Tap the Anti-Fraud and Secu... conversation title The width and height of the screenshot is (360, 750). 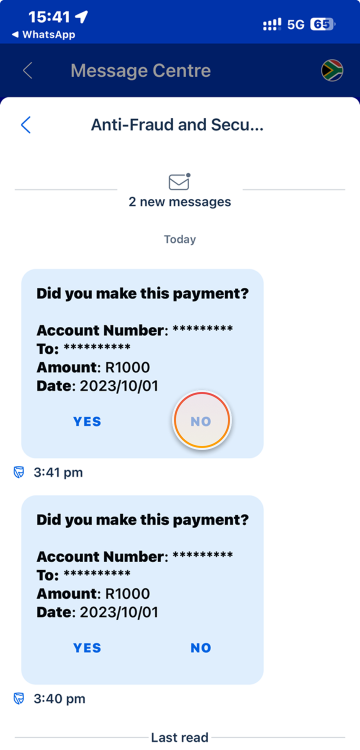[x=177, y=125]
